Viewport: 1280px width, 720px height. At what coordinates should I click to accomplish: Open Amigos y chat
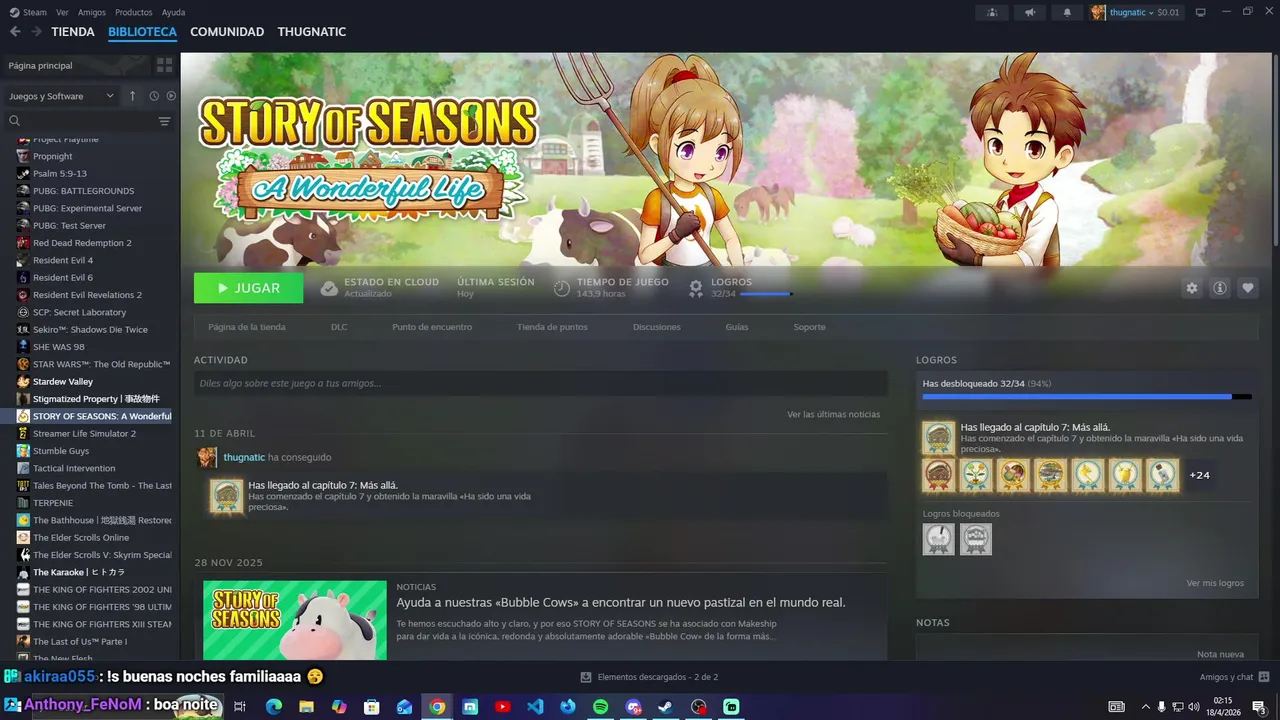1235,677
